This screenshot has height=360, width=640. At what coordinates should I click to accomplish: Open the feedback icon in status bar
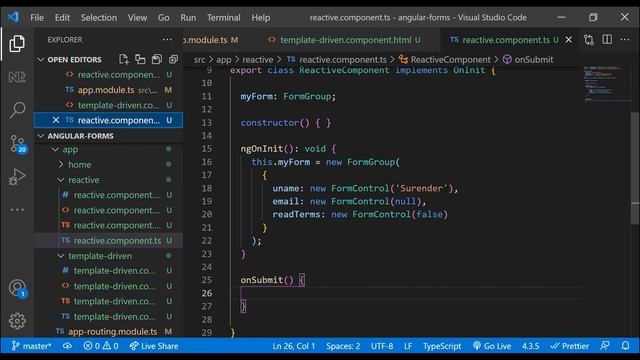(605, 346)
